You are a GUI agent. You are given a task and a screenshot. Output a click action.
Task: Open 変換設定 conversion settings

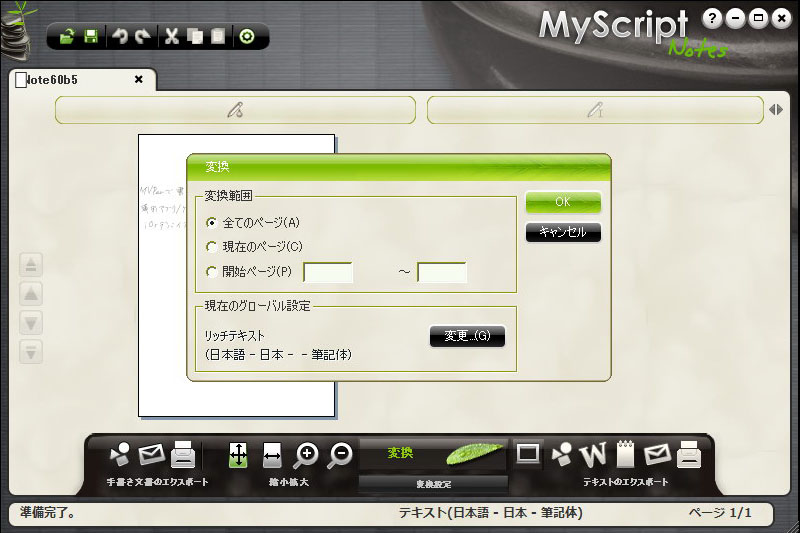(434, 484)
